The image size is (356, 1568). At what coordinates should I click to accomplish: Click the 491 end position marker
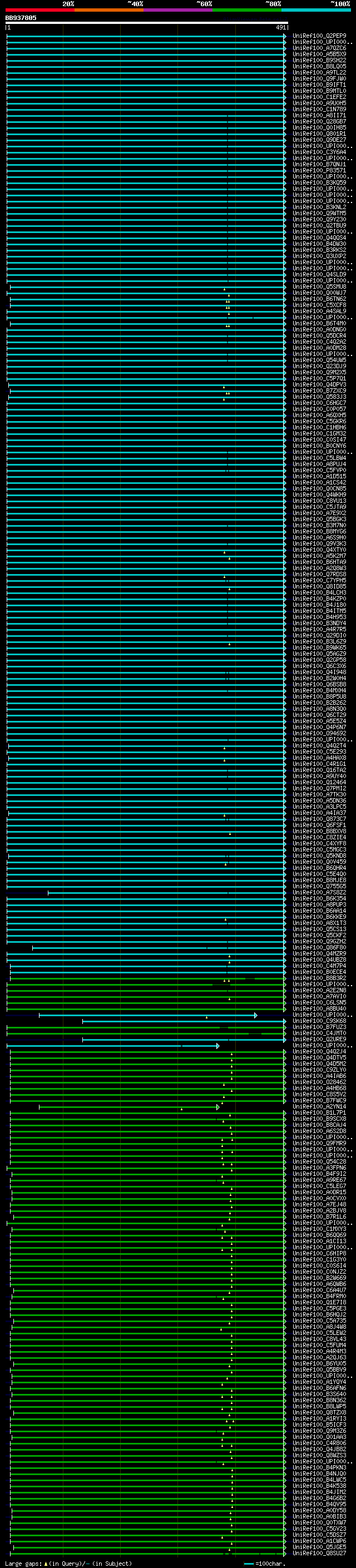point(280,27)
